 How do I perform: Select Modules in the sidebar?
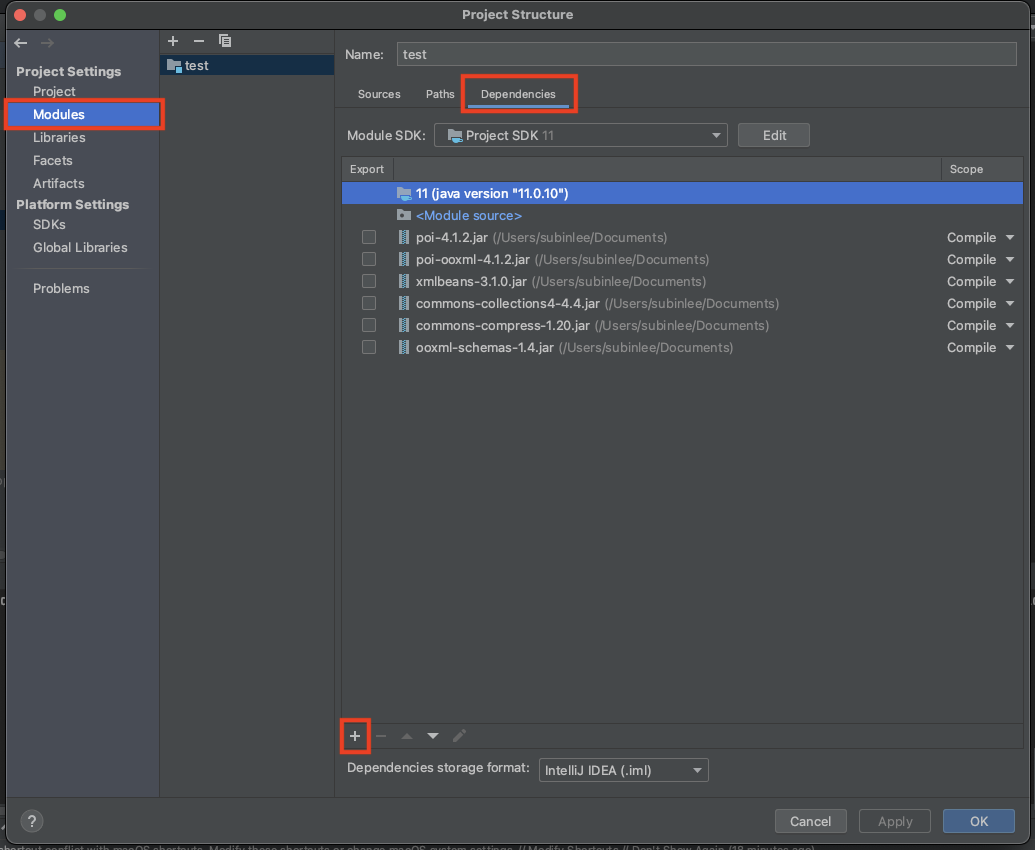[83, 114]
